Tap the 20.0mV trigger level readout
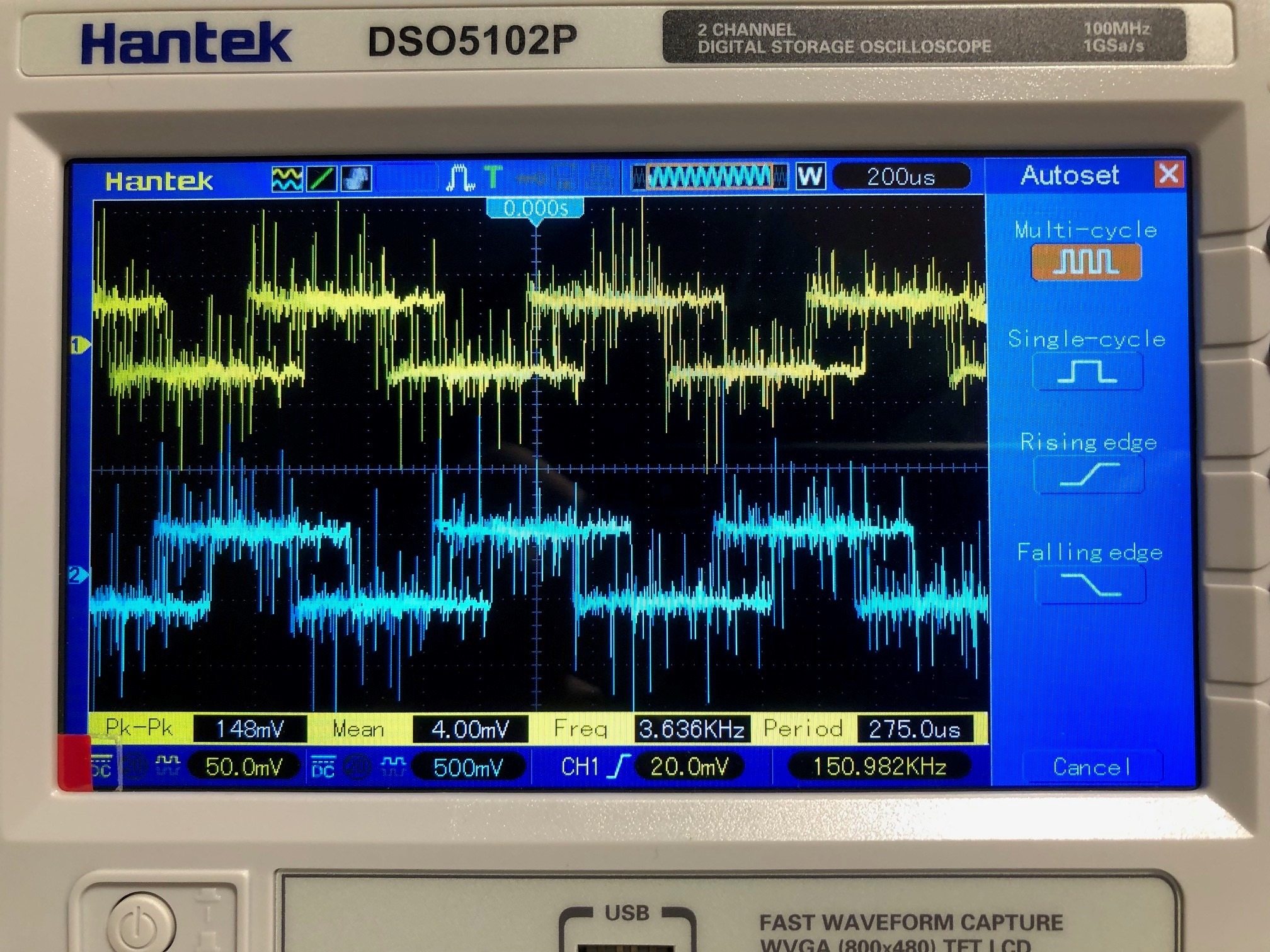 coord(689,766)
